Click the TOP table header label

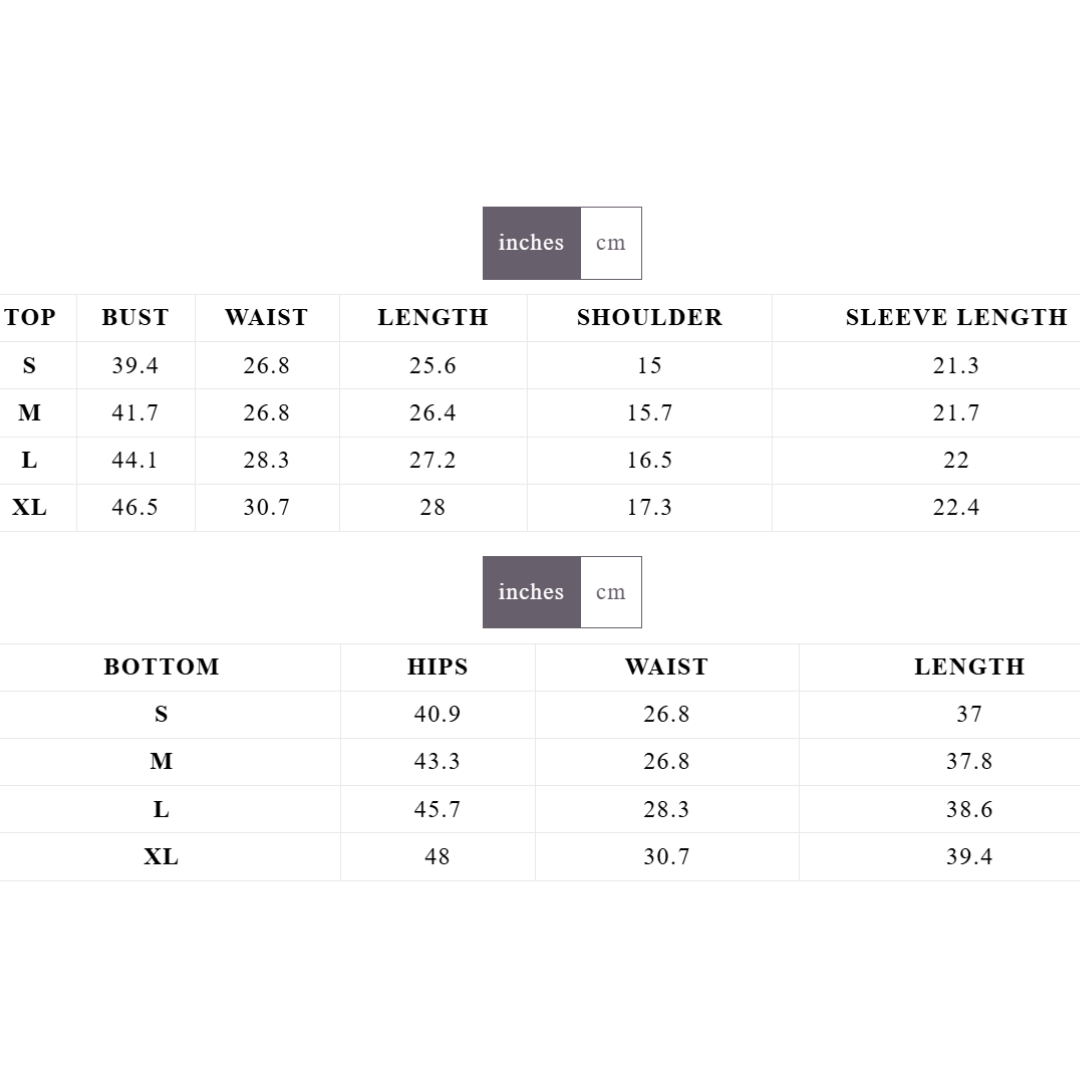point(30,318)
